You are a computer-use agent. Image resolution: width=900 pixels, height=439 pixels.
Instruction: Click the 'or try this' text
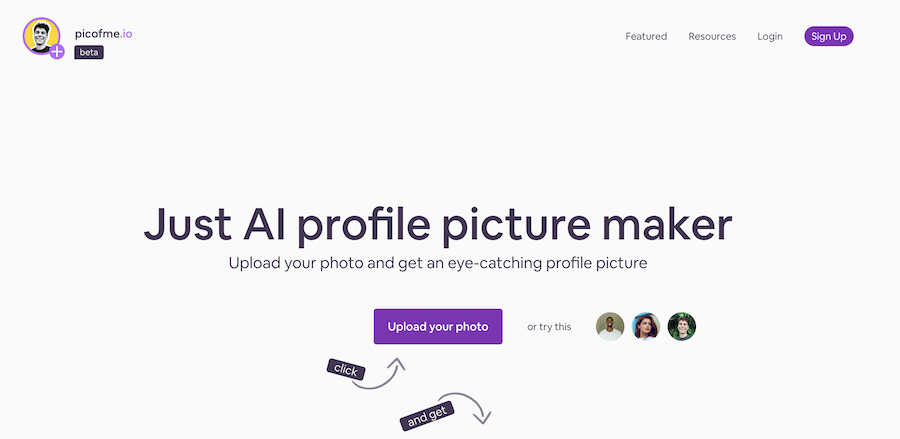tap(549, 327)
